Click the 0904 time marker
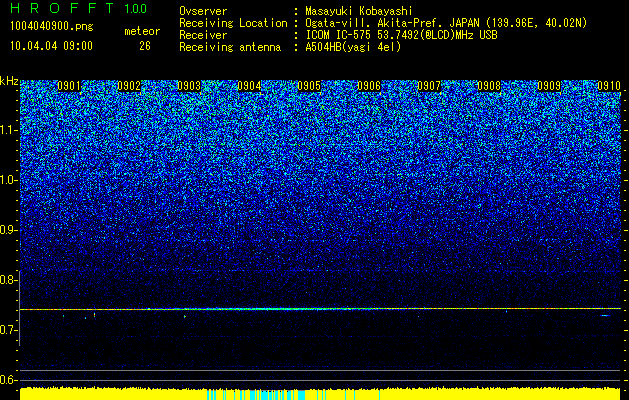The width and height of the screenshot is (629, 400). [249, 86]
